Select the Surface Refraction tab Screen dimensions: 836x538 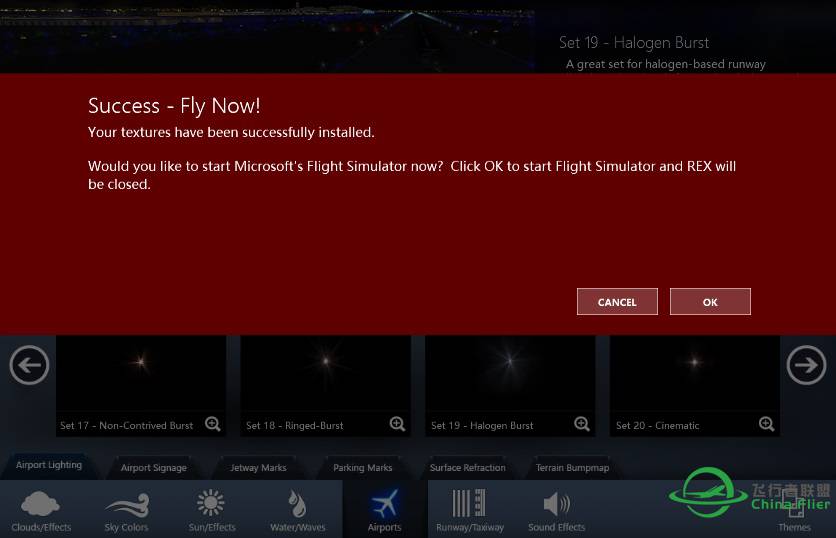click(x=468, y=468)
